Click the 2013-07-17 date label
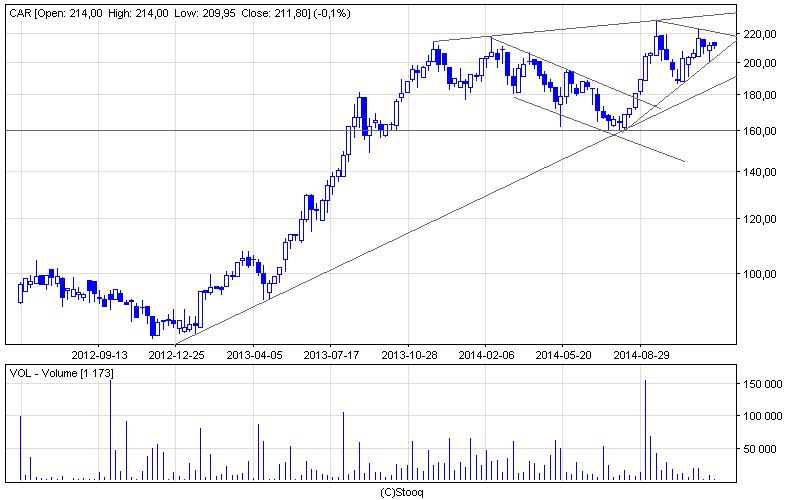The height and width of the screenshot is (500, 800). [x=332, y=355]
